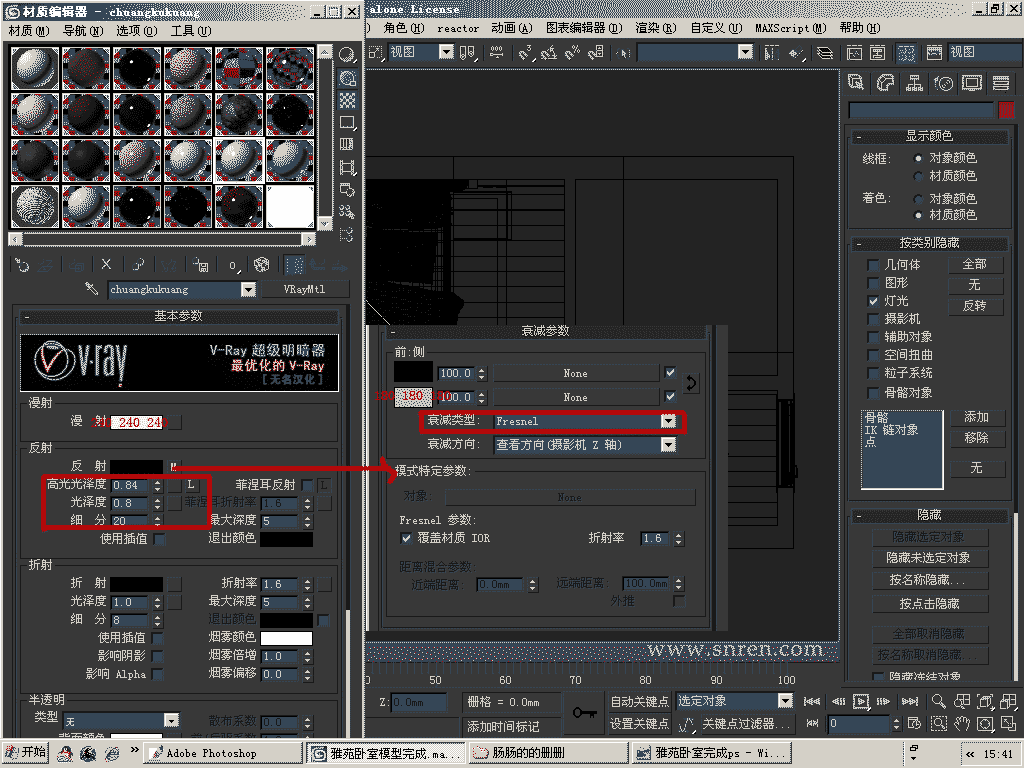
Task: Open the 工具 menu in material editor
Action: tap(191, 31)
